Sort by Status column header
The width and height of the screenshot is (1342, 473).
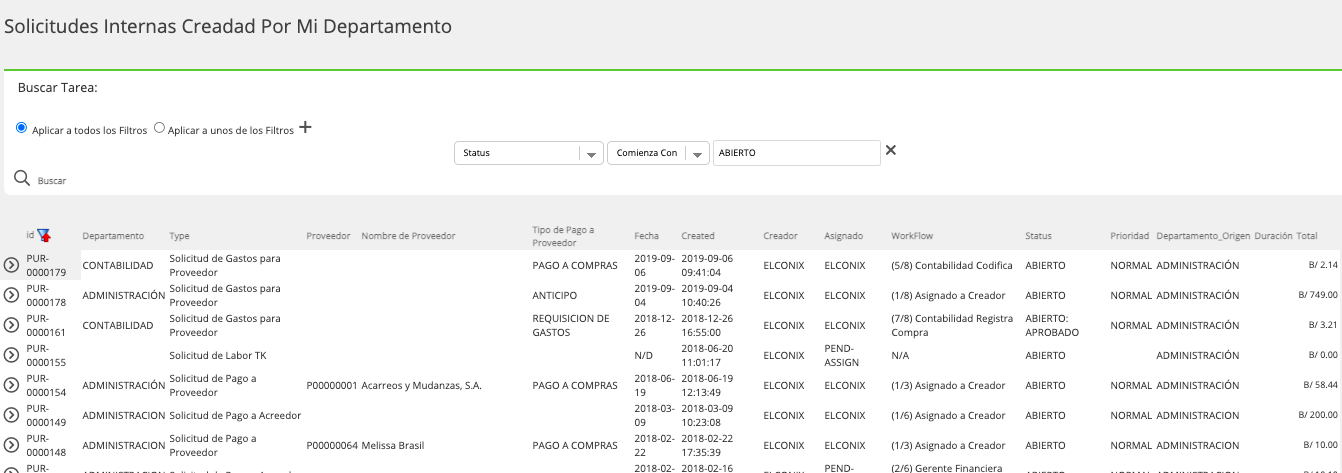click(1038, 236)
